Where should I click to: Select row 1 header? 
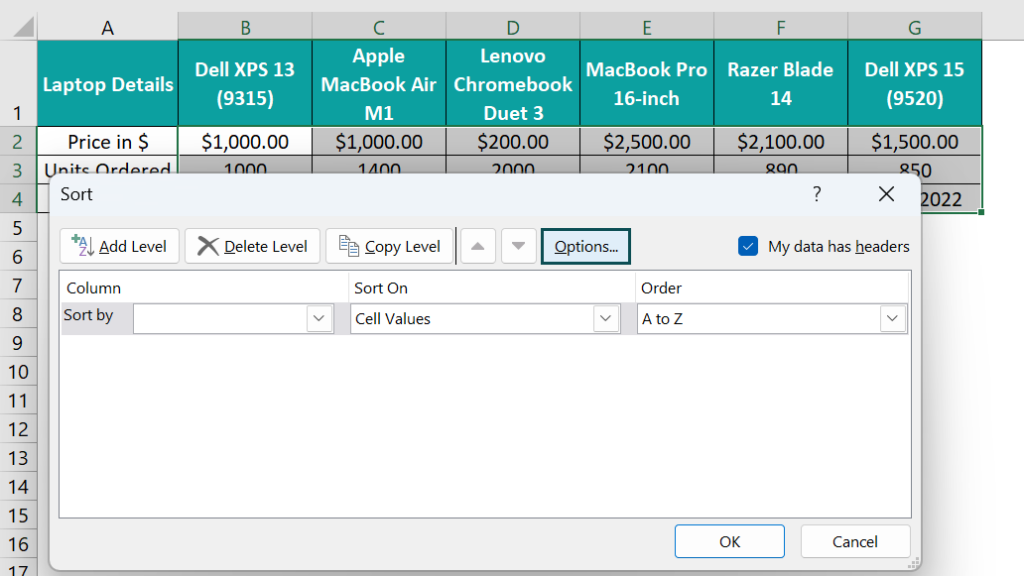pyautogui.click(x=18, y=83)
